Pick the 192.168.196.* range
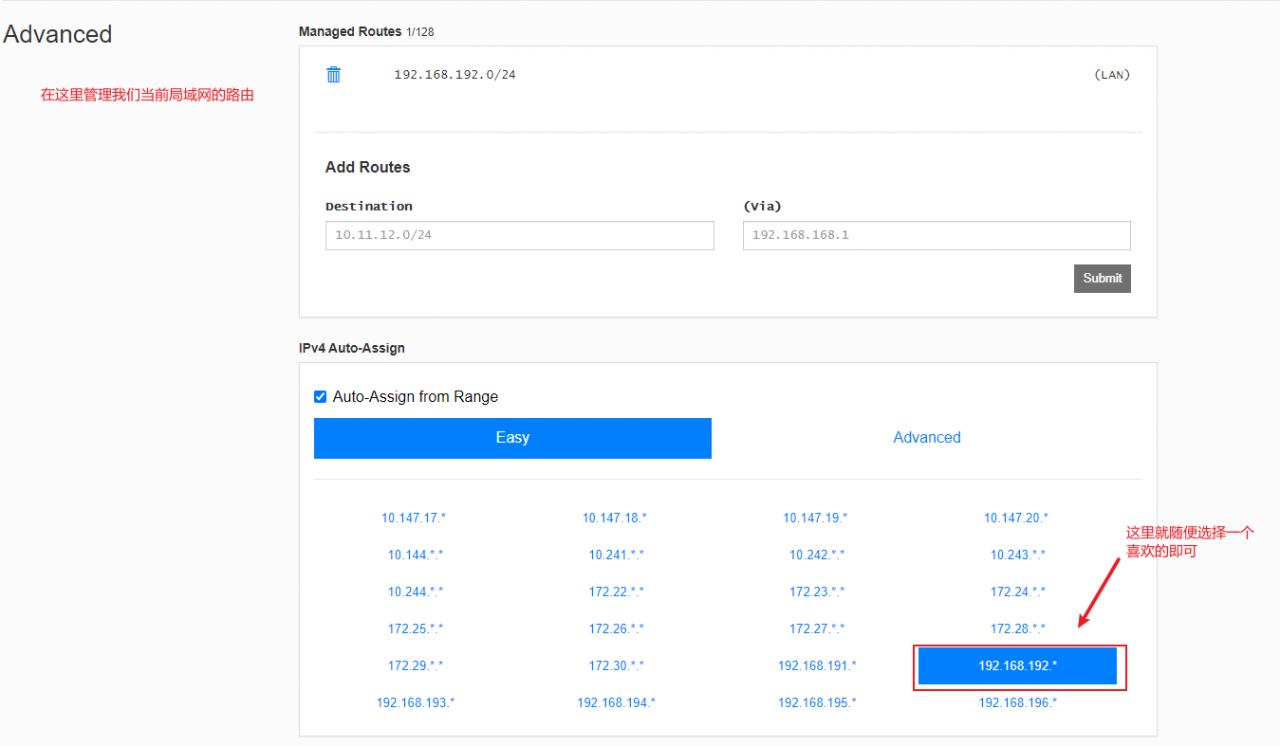Screen dimensions: 1280x746 tap(1017, 703)
